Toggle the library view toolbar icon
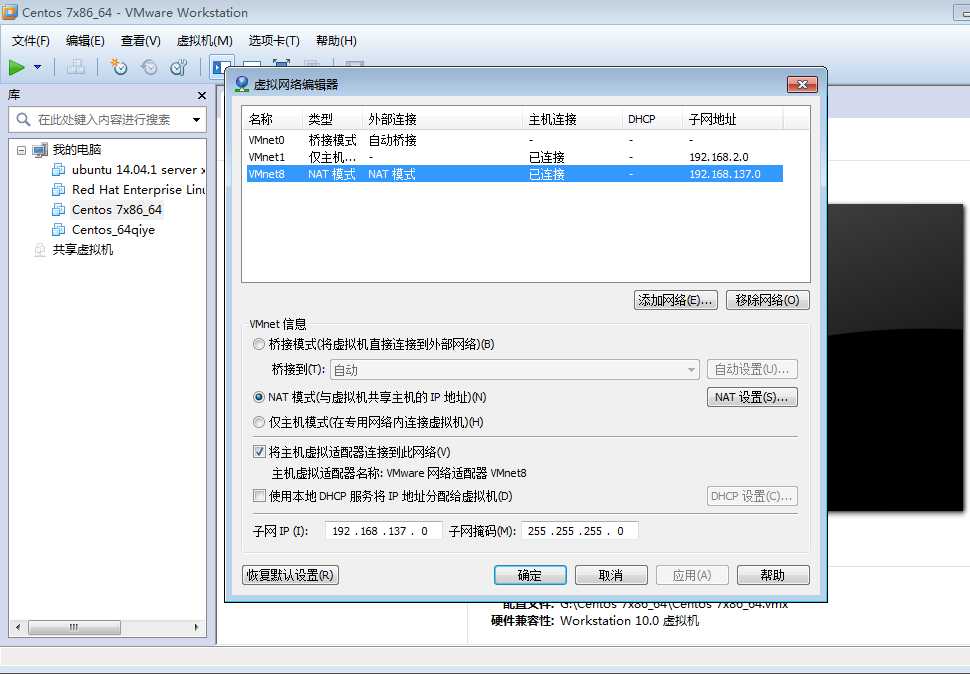 pyautogui.click(x=220, y=67)
